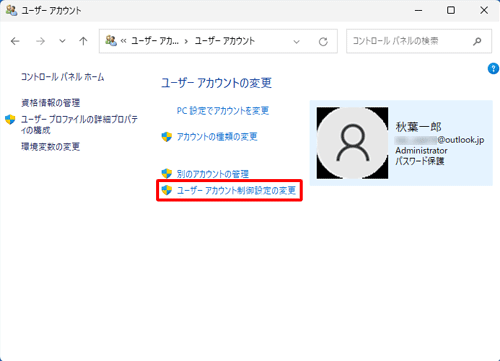
Task: Open アカウントの種類の変更 link
Action: [x=217, y=137]
